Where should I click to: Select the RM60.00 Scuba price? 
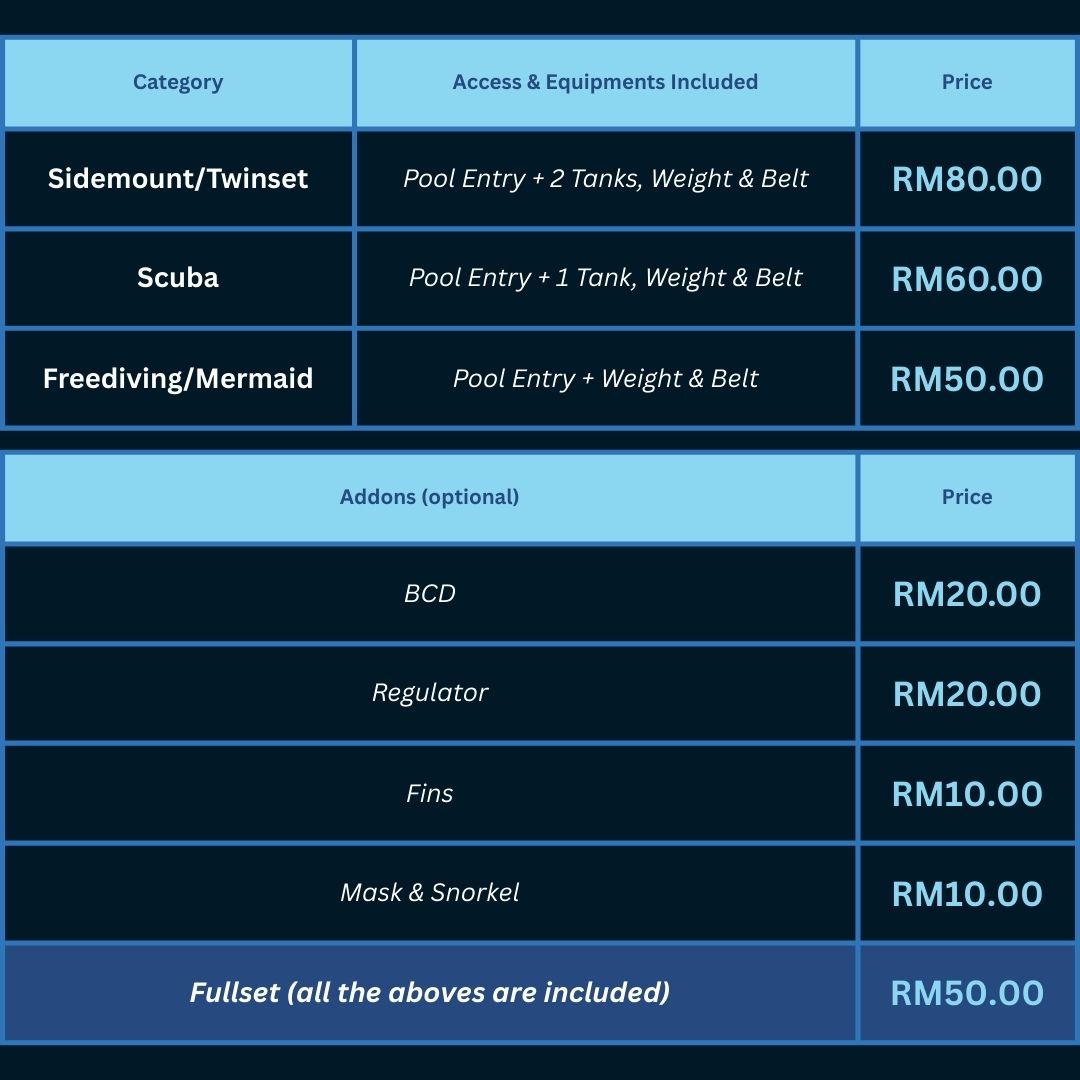[x=967, y=279]
